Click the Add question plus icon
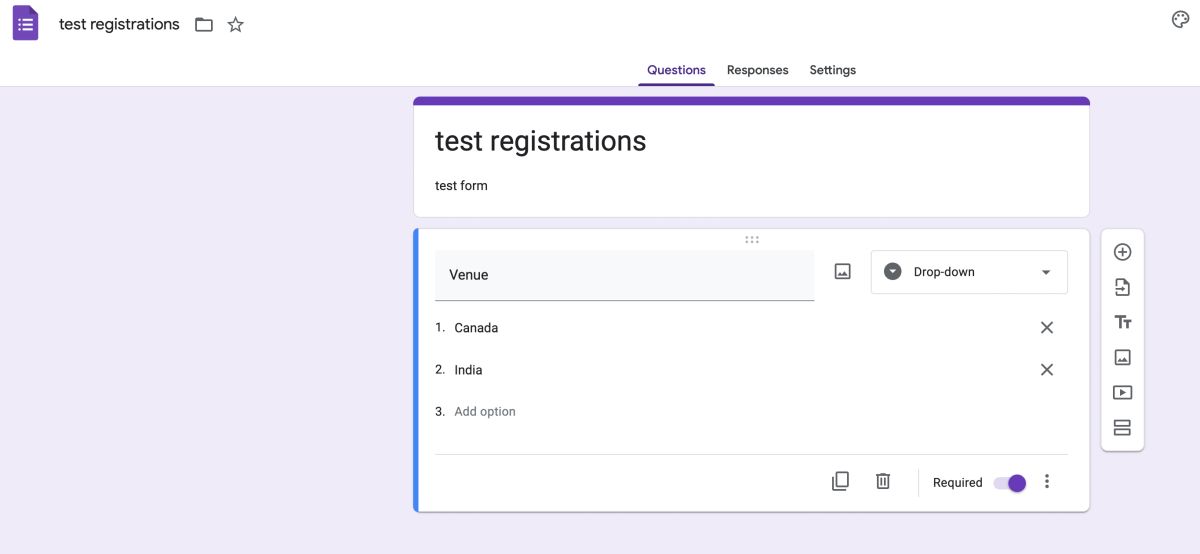 (x=1122, y=252)
